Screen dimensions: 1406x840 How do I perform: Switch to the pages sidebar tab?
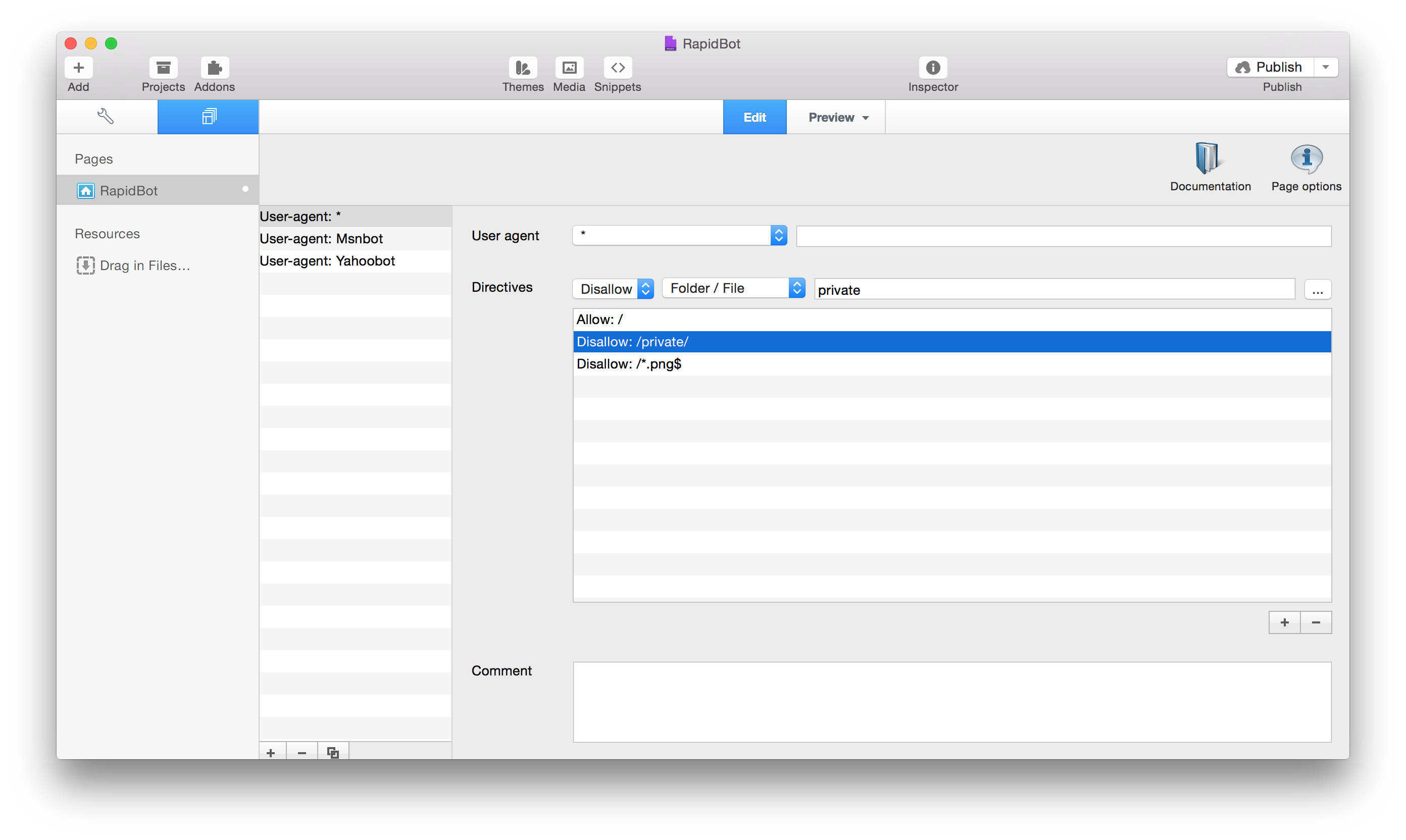pos(208,117)
